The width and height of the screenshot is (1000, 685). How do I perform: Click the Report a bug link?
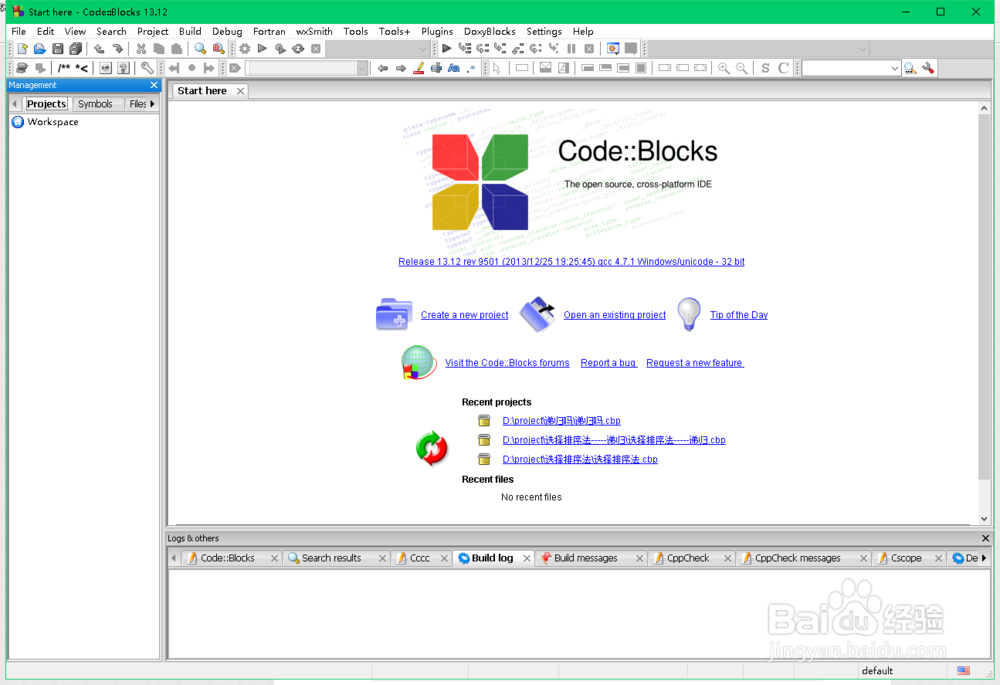608,363
